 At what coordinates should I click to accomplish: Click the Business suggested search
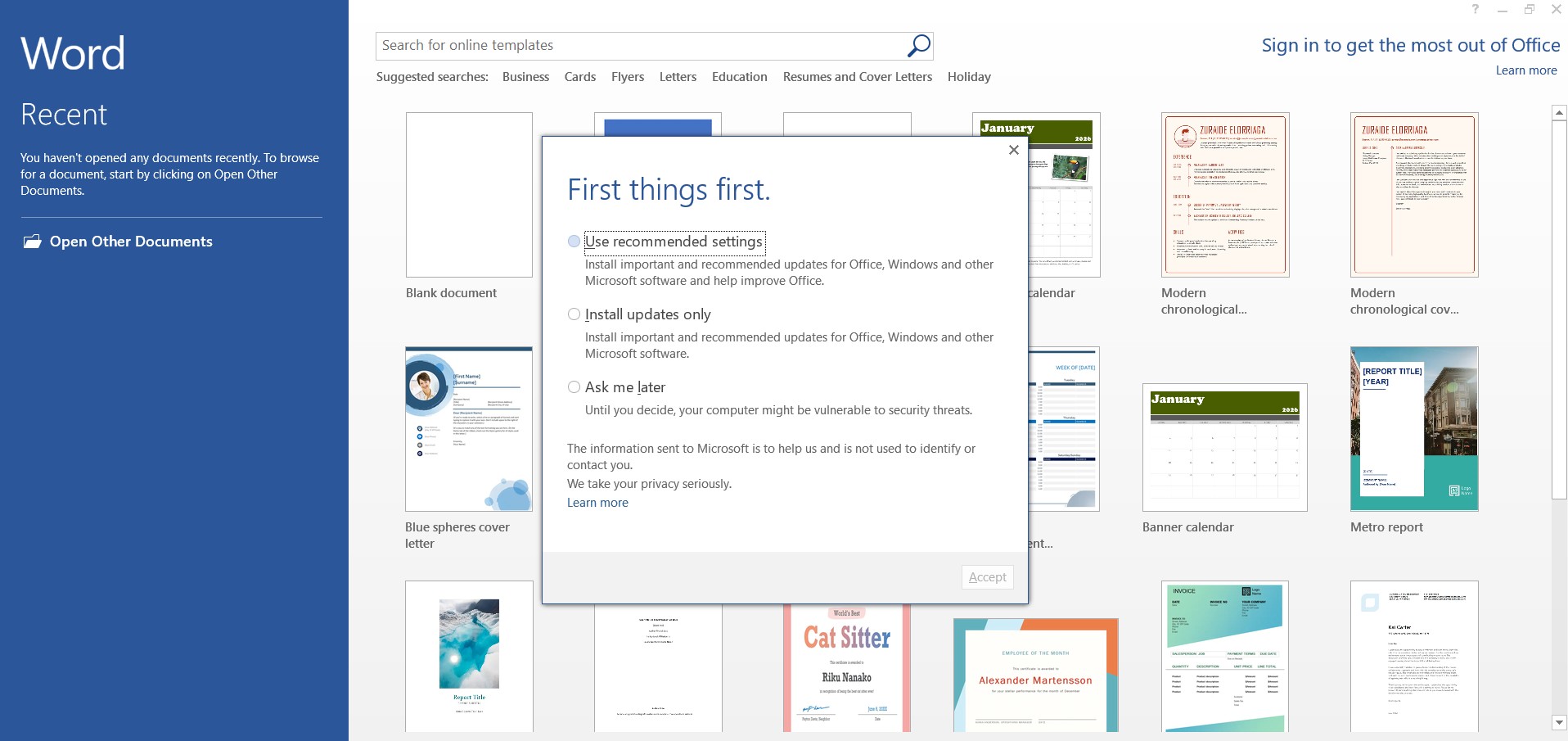525,76
